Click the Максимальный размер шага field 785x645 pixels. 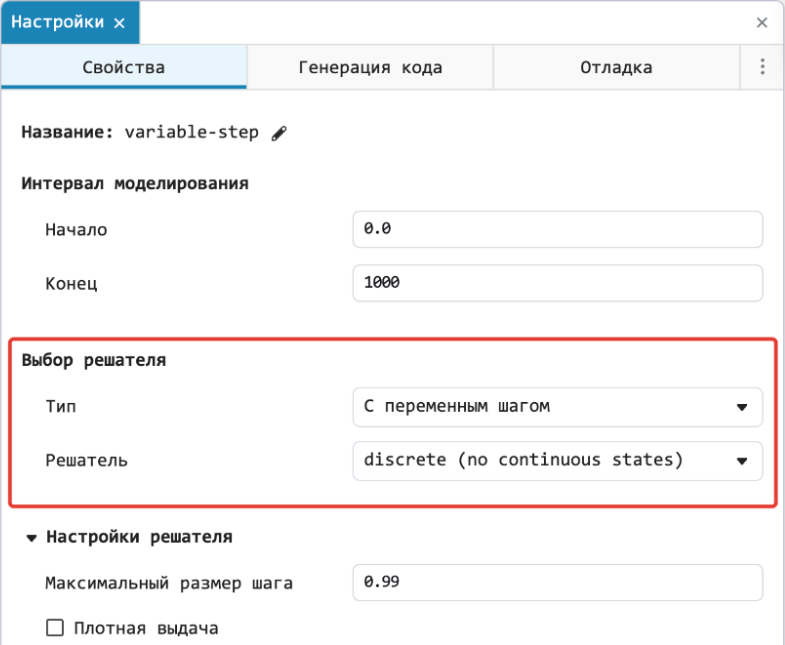(x=558, y=582)
